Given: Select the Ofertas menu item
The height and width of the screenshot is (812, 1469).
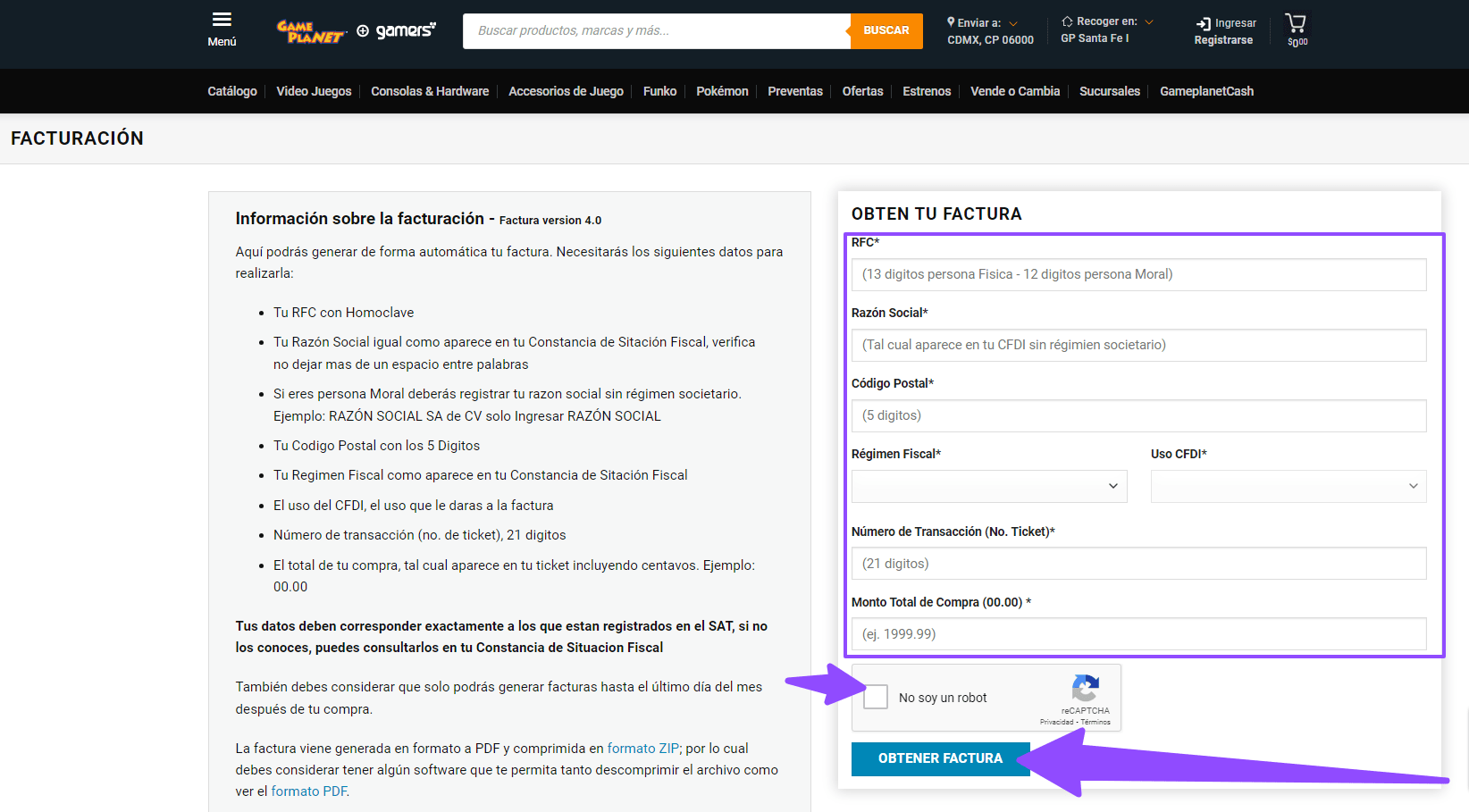Looking at the screenshot, I should 862,91.
